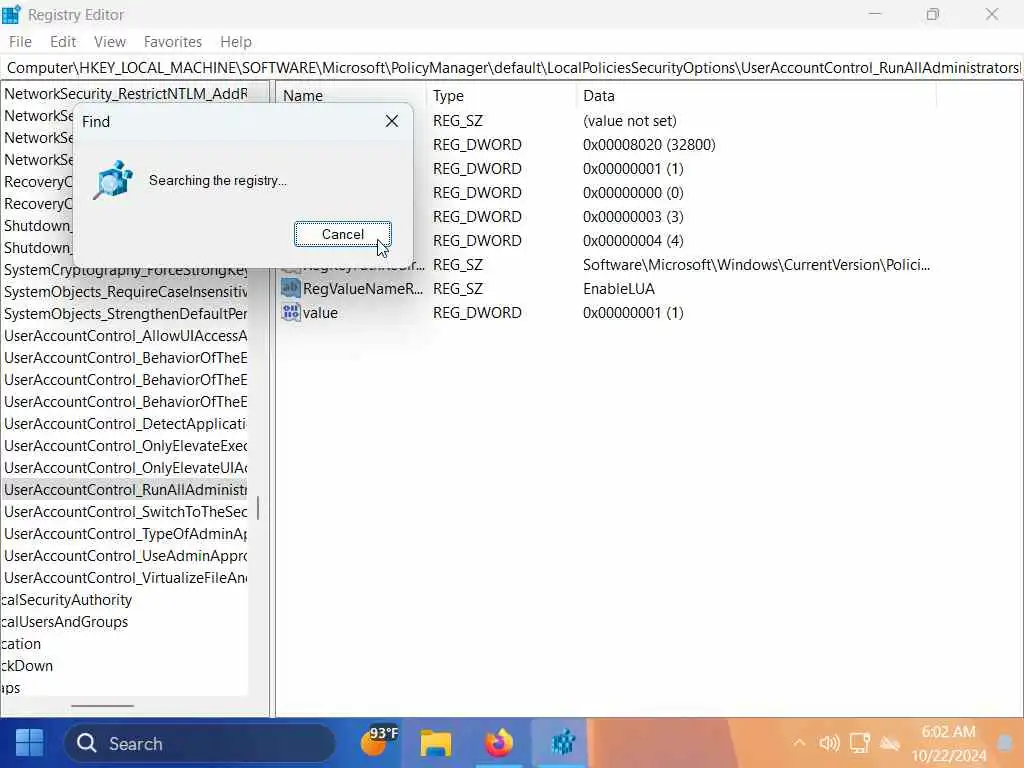
Task: Click the 'value' entry name
Action: tap(320, 313)
